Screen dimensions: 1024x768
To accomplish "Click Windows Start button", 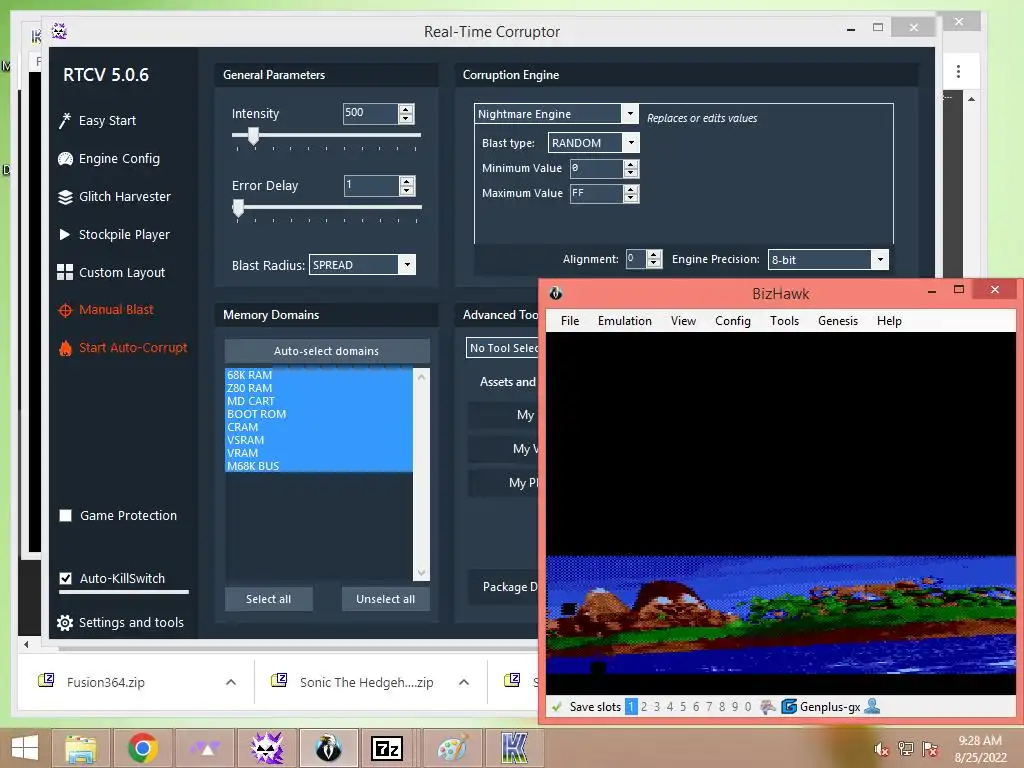I will (x=24, y=748).
